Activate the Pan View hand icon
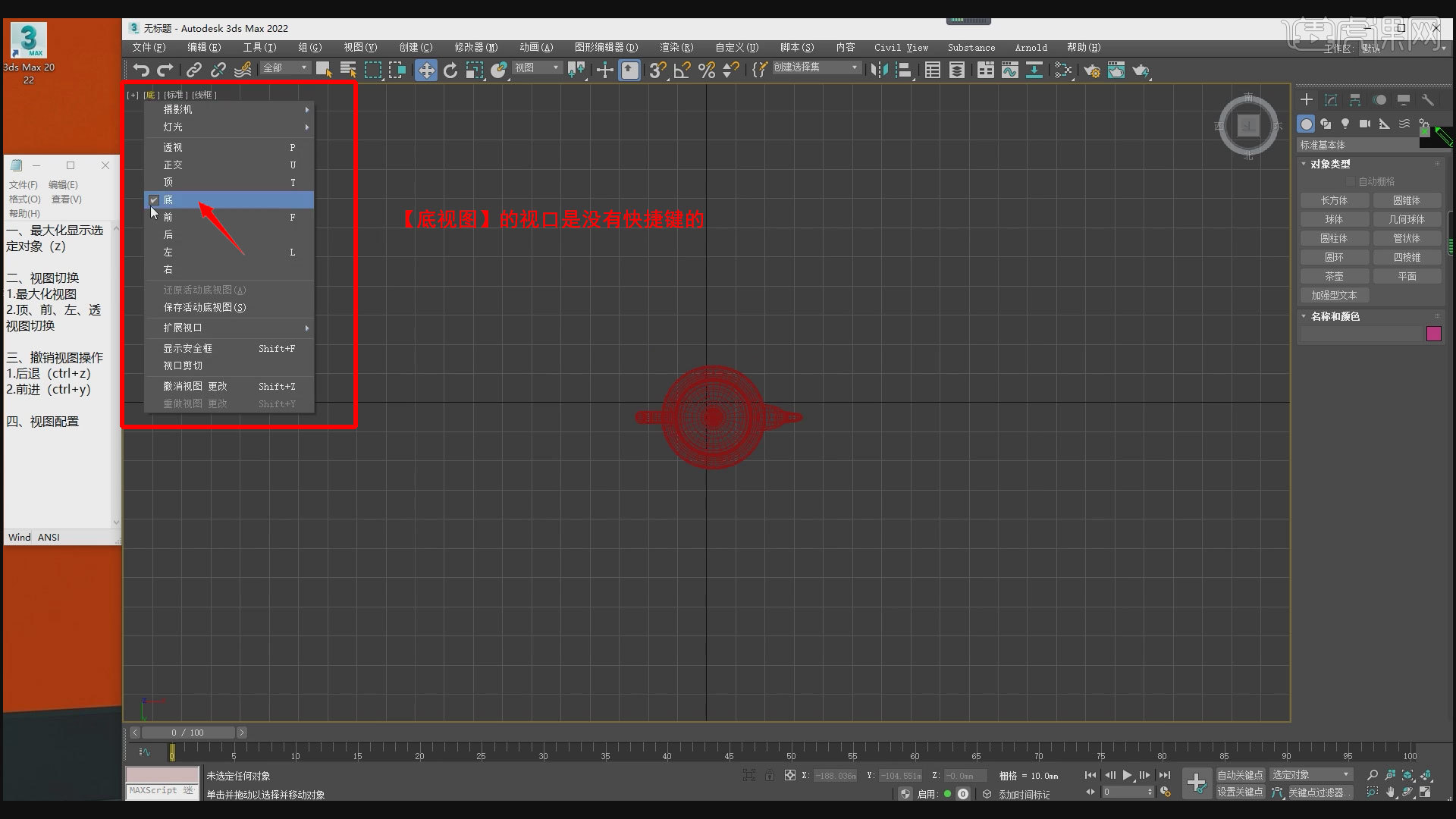1456x819 pixels. pyautogui.click(x=1390, y=792)
